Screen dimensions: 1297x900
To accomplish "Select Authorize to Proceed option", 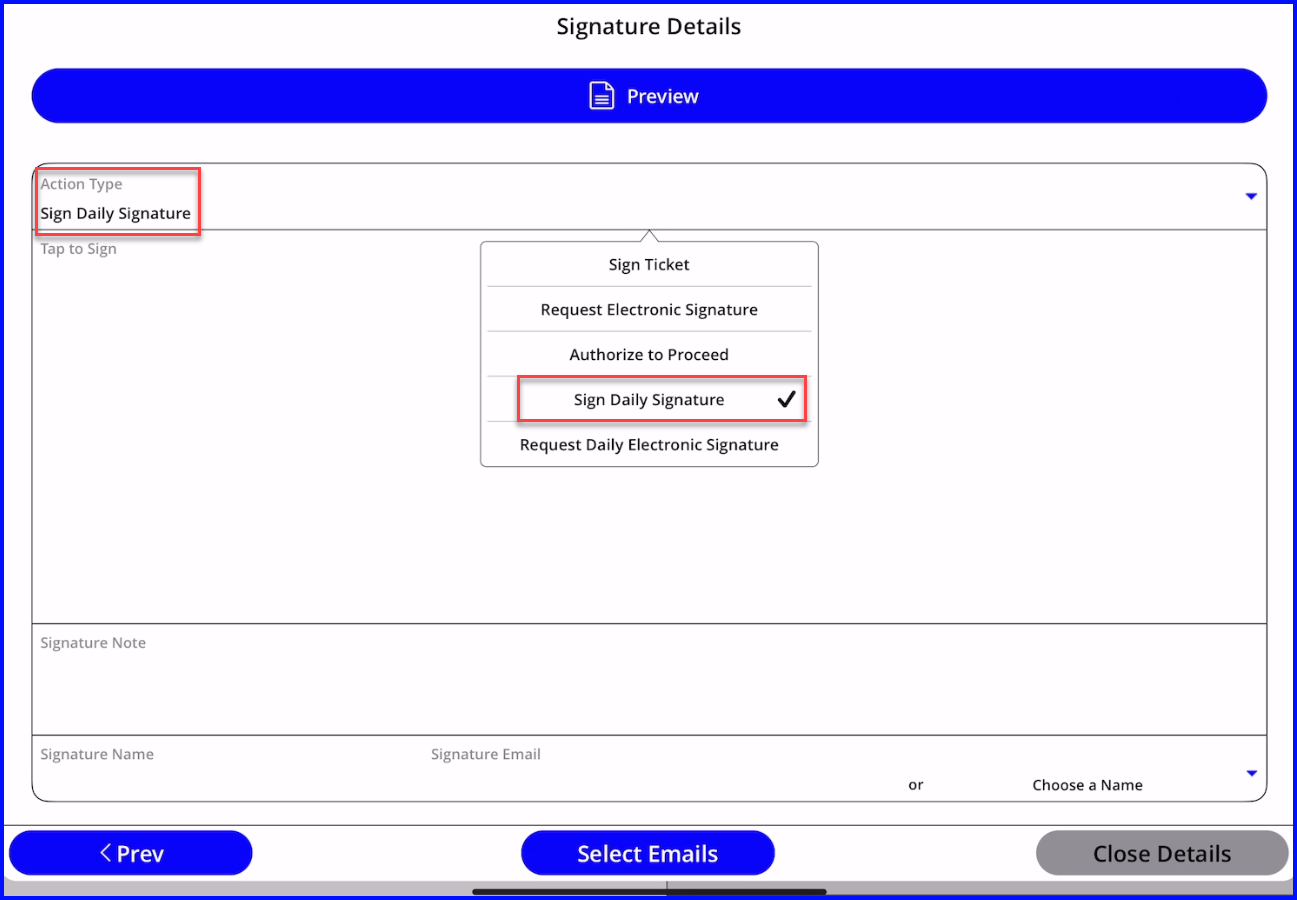I will point(649,355).
